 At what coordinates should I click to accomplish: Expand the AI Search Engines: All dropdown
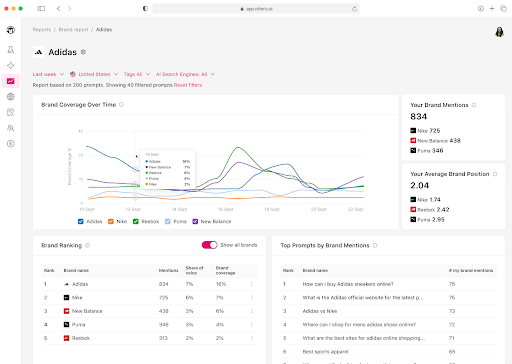point(185,74)
